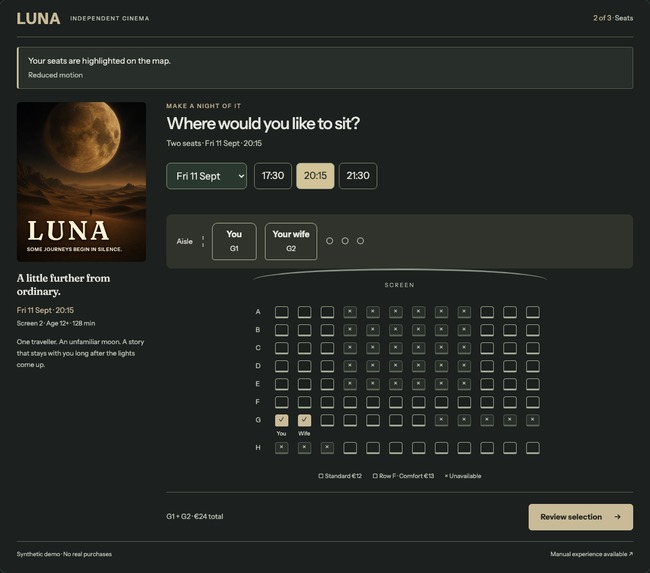Select seat E1 in row E

(281, 384)
